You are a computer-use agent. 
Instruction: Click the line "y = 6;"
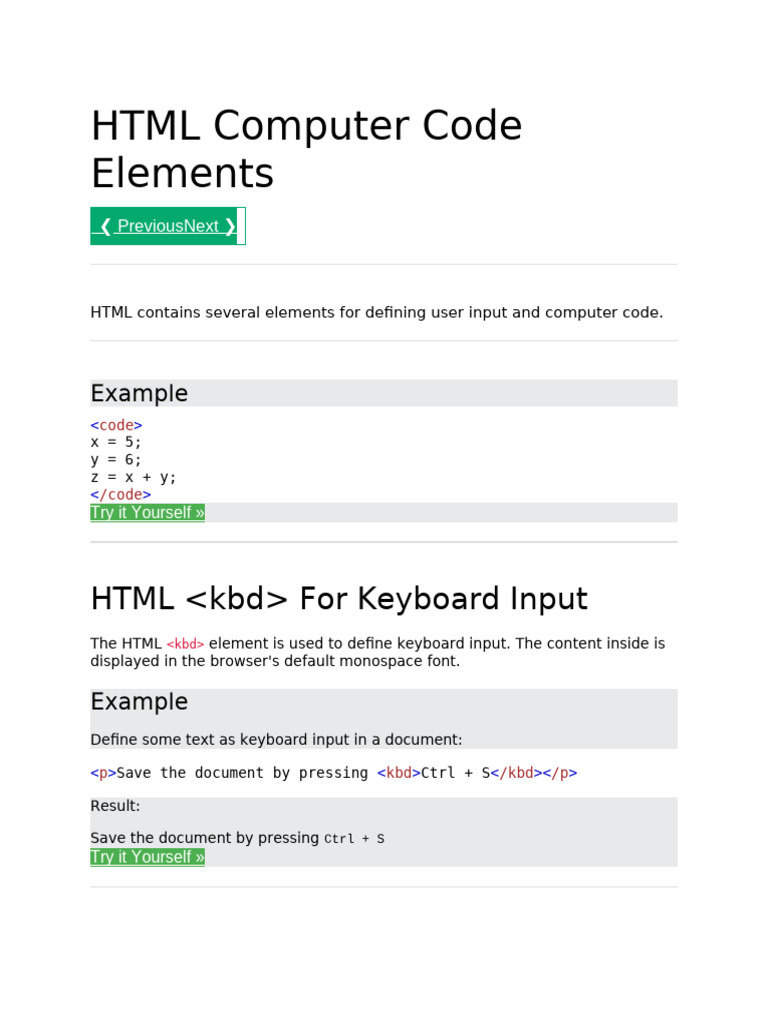click(116, 460)
